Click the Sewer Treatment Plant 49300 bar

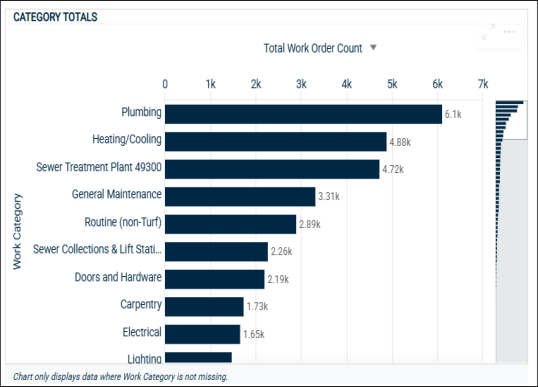coord(272,169)
